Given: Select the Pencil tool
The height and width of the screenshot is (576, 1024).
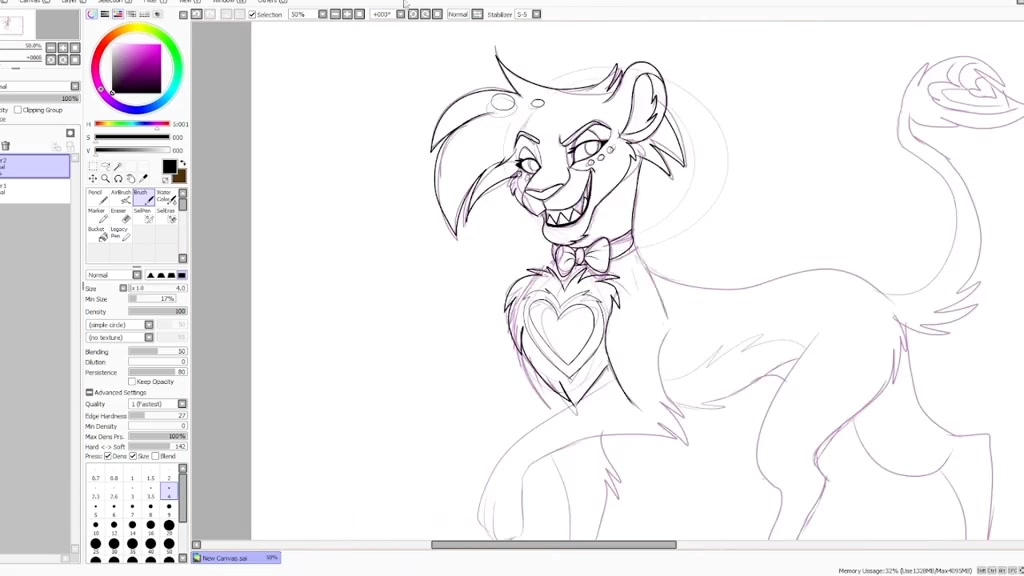Looking at the screenshot, I should point(97,197).
